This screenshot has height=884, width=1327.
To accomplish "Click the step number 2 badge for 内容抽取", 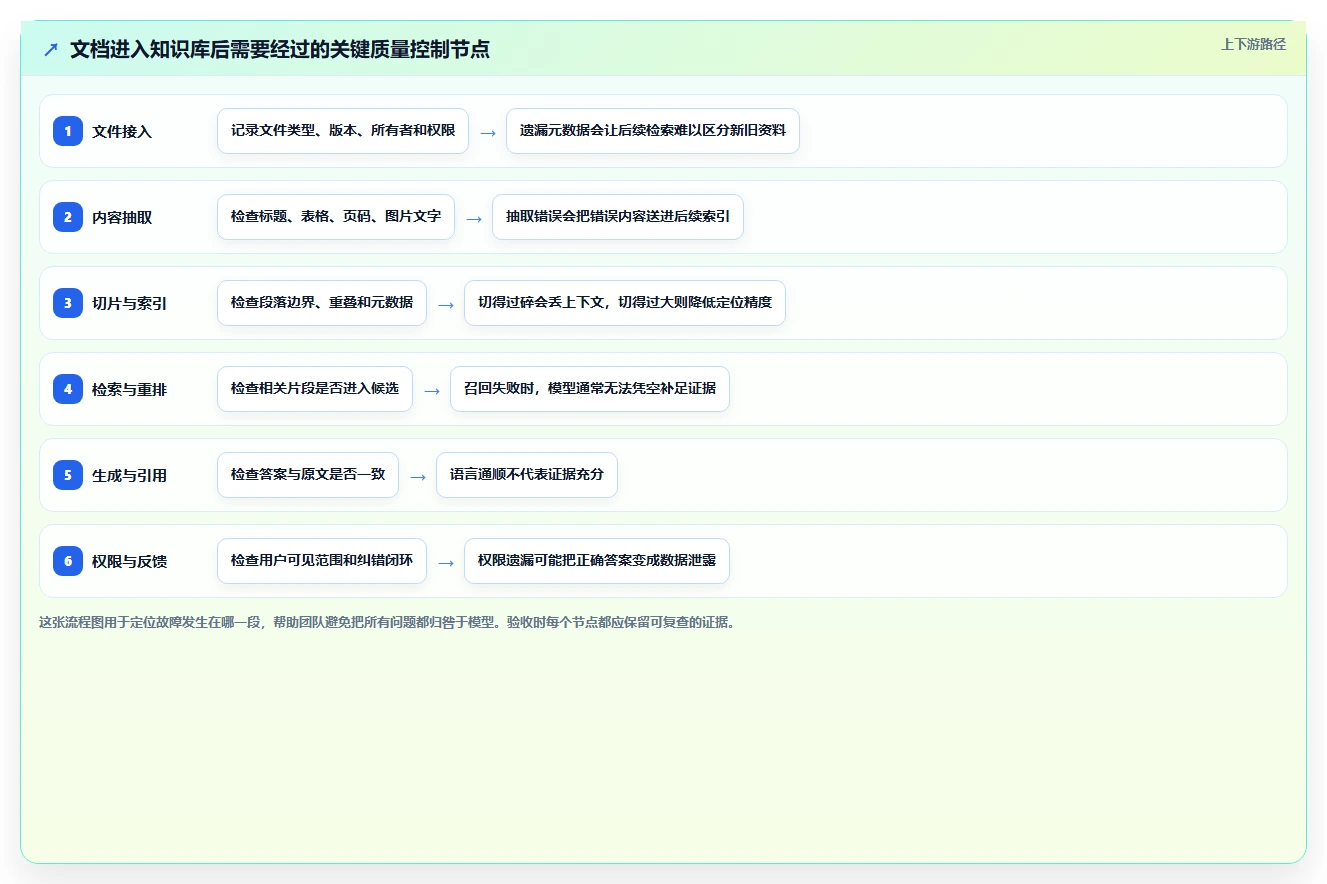I will tap(68, 217).
